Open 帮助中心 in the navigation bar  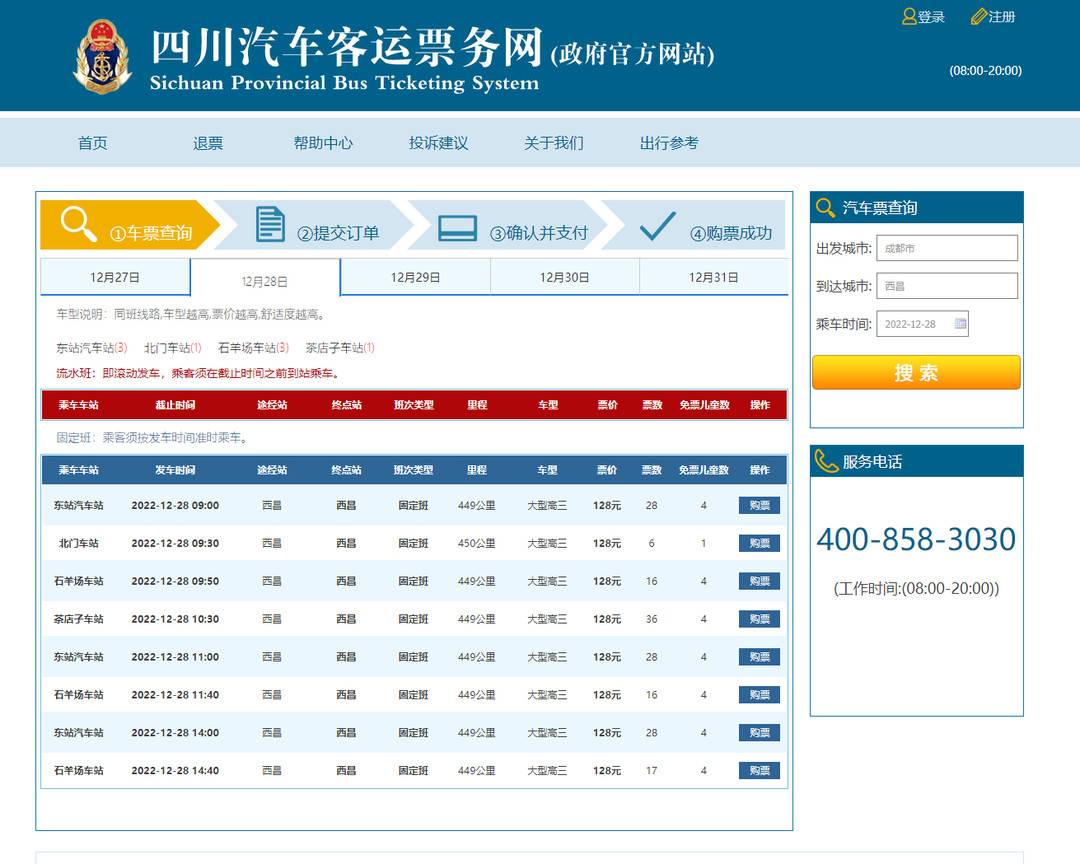pos(323,143)
